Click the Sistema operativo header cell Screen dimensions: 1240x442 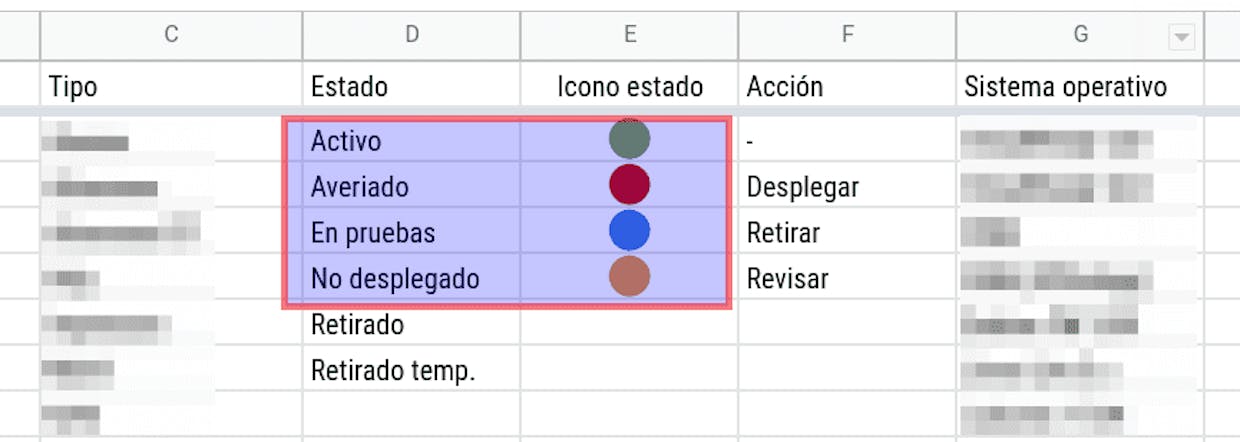(x=1080, y=86)
